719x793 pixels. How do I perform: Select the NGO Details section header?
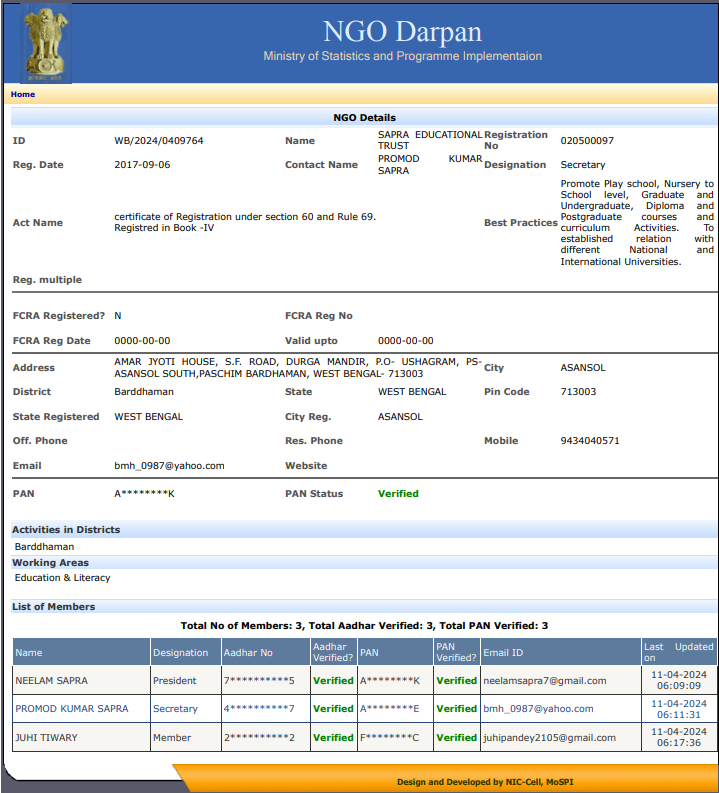[364, 118]
